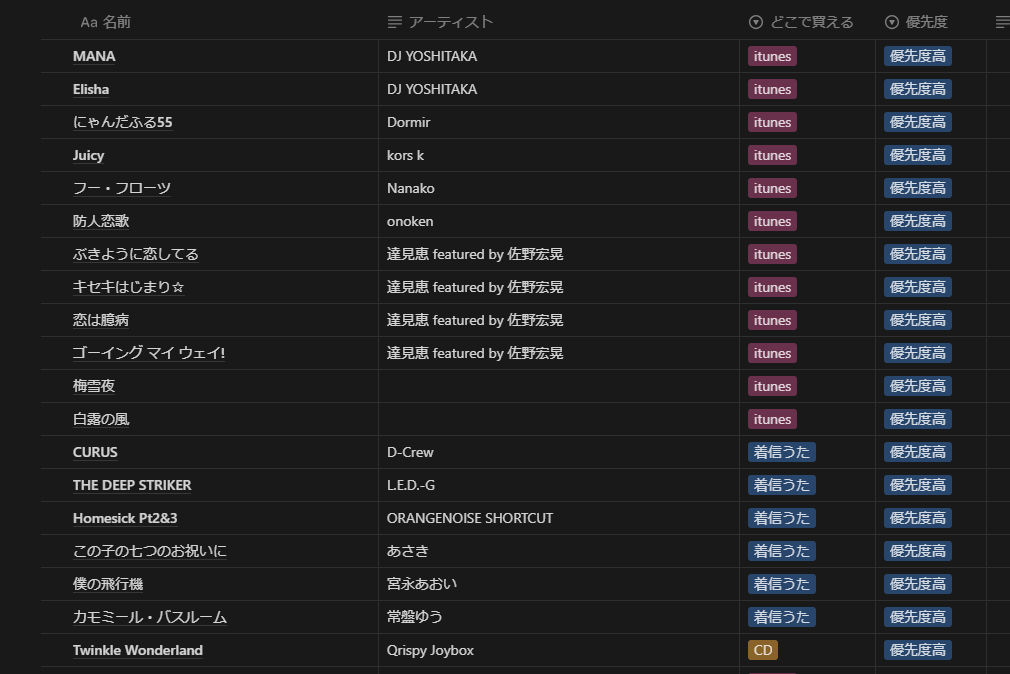The image size is (1010, 674).
Task: Click the empty artist cell for 梅雪夜
Action: 558,386
